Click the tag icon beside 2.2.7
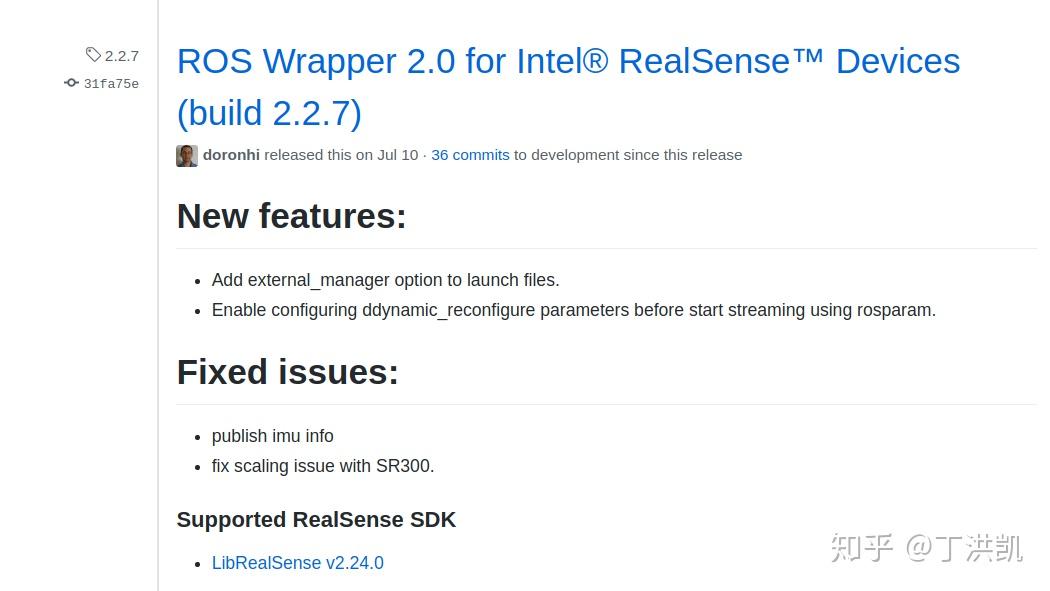The image size is (1050, 591). click(x=93, y=55)
